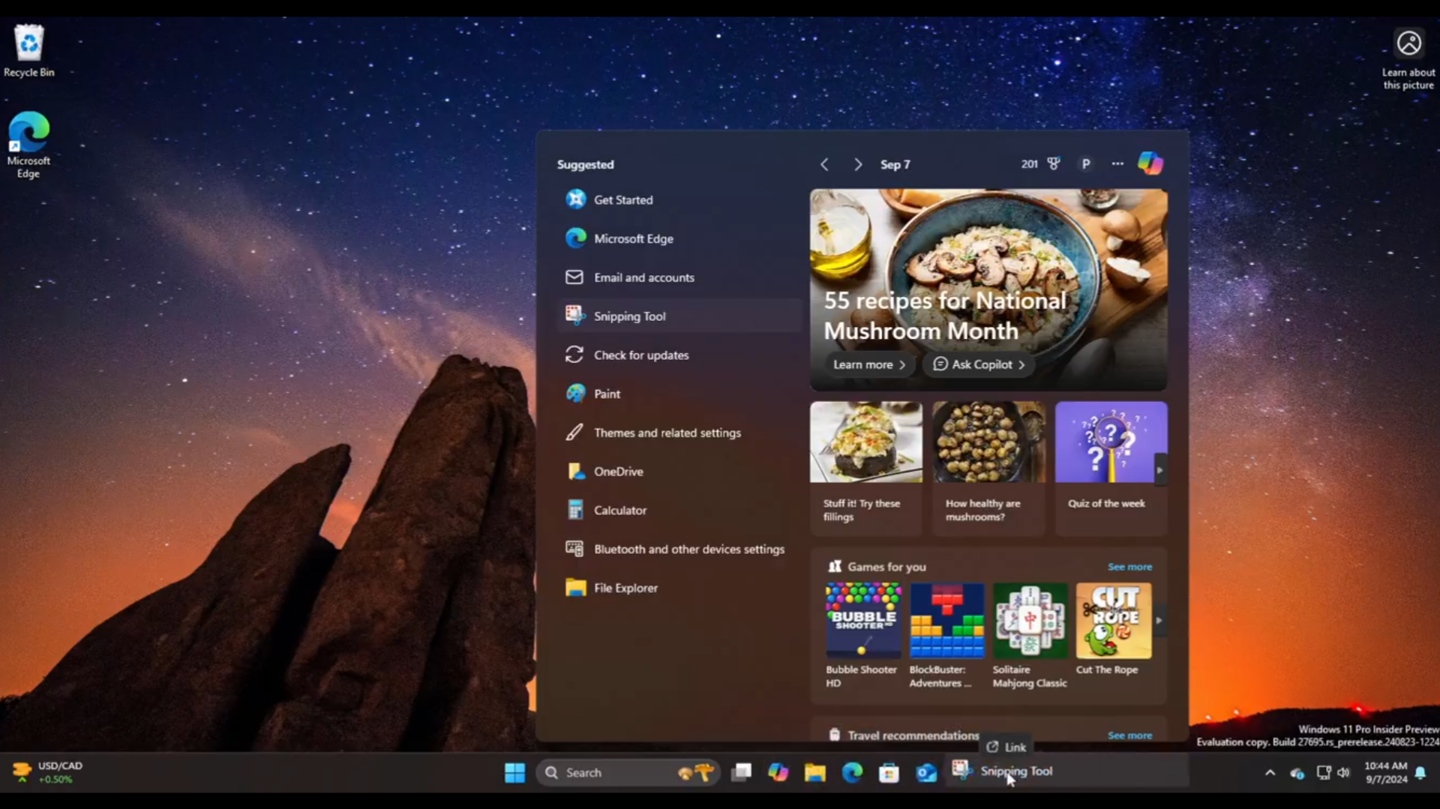Open widgets more options ellipsis
Image resolution: width=1440 pixels, height=809 pixels.
[1117, 164]
